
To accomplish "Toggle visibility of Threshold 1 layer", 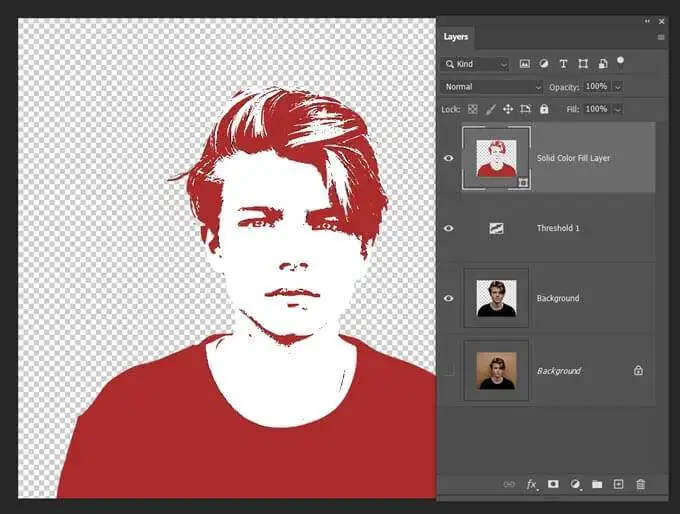I will click(x=448, y=228).
